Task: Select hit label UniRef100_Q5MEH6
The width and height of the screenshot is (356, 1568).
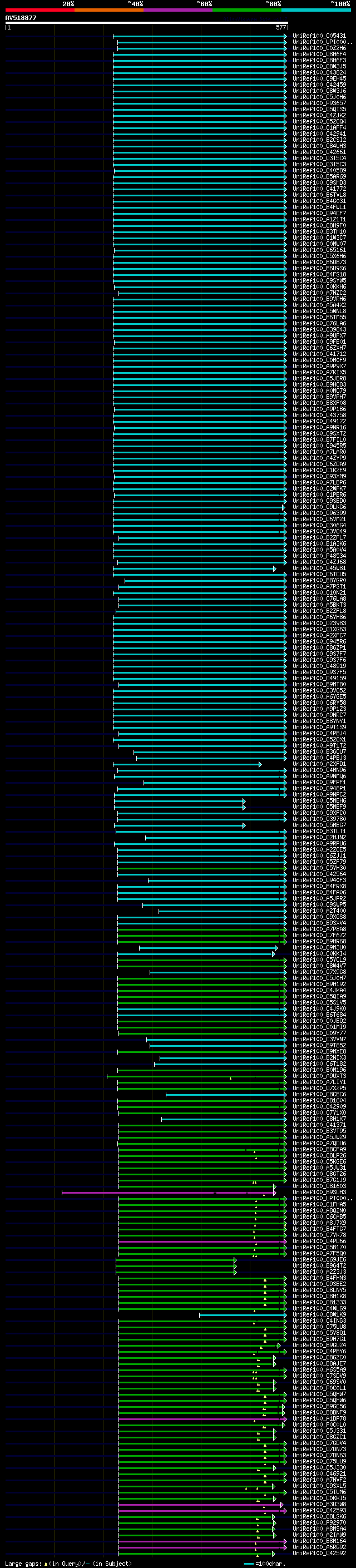Action: 319,800
